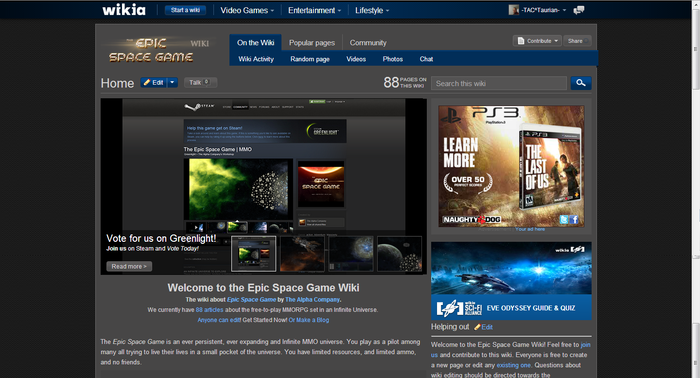Click Facebook icon on PS3 ad
This screenshot has width=700, height=378.
click(574, 220)
